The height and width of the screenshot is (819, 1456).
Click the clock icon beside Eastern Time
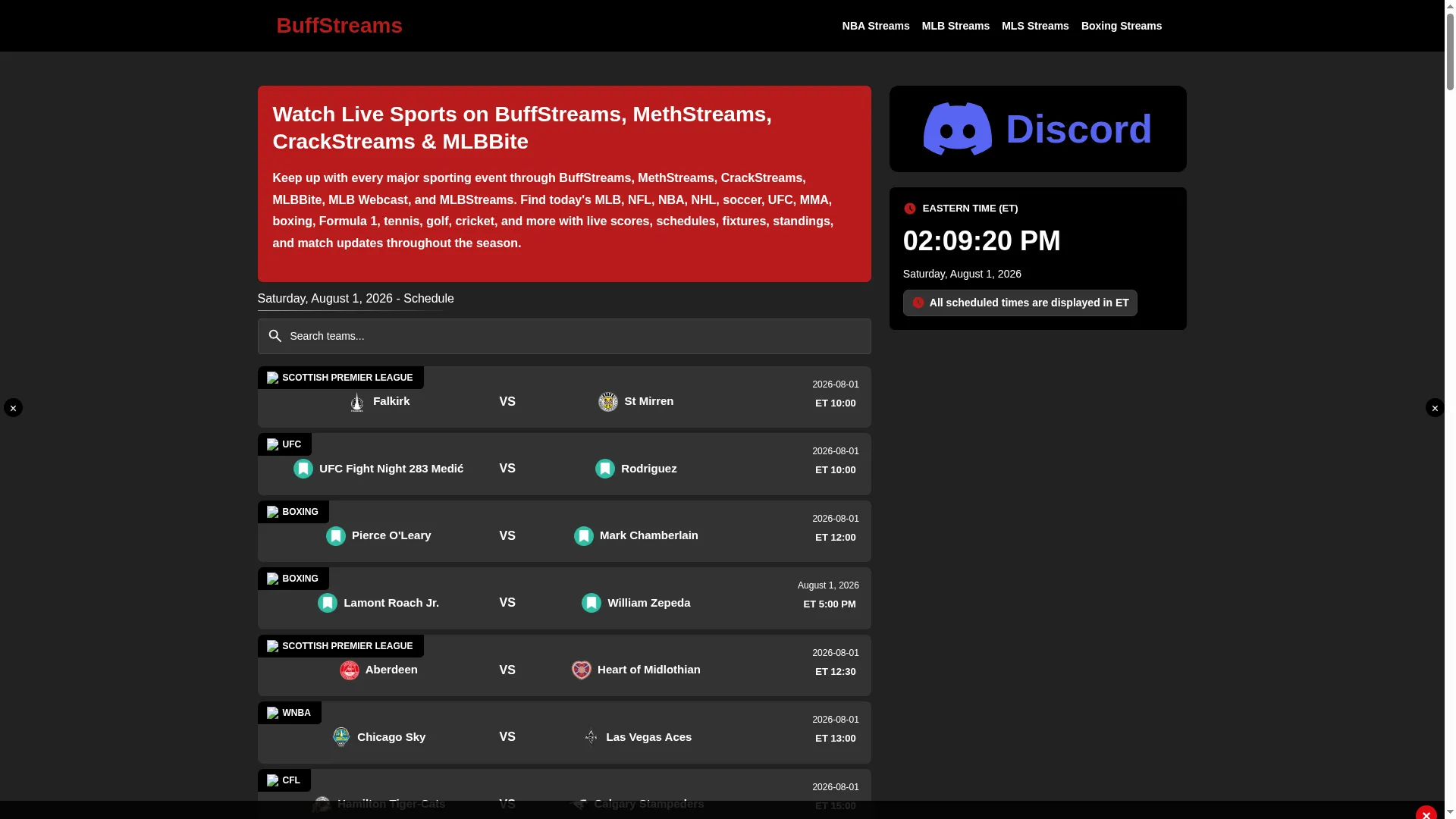(x=910, y=209)
